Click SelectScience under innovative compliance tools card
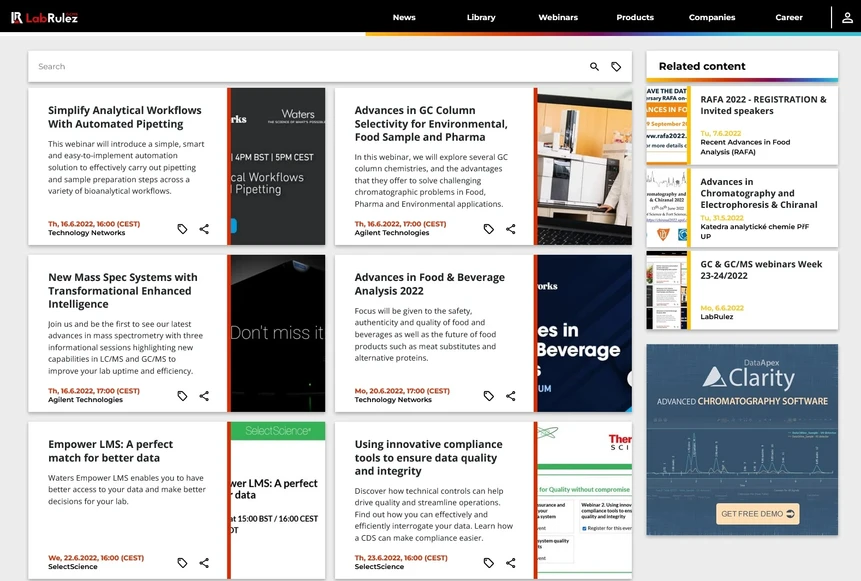861x581 pixels. [379, 567]
